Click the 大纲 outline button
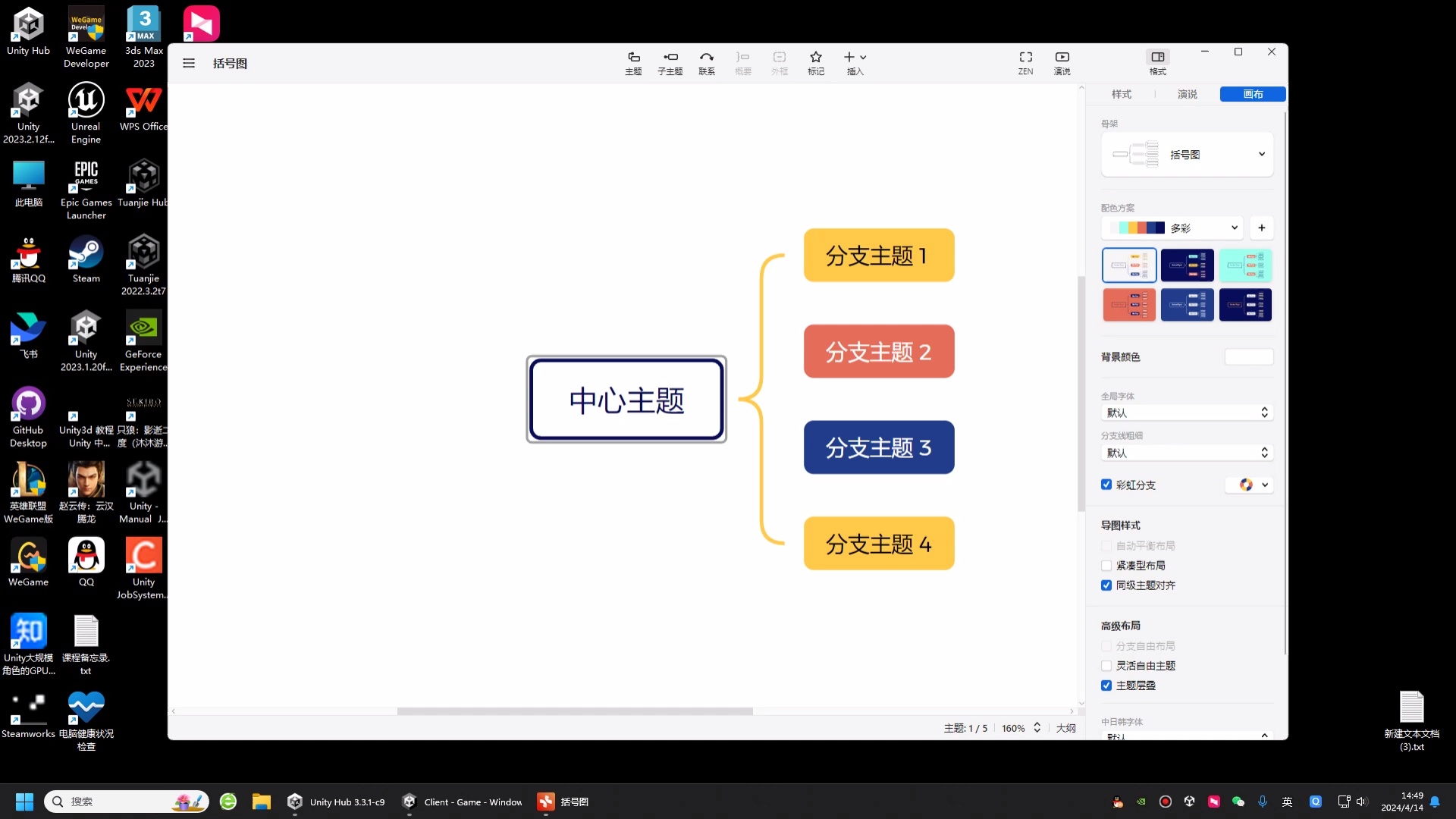The height and width of the screenshot is (819, 1456). coord(1065,728)
